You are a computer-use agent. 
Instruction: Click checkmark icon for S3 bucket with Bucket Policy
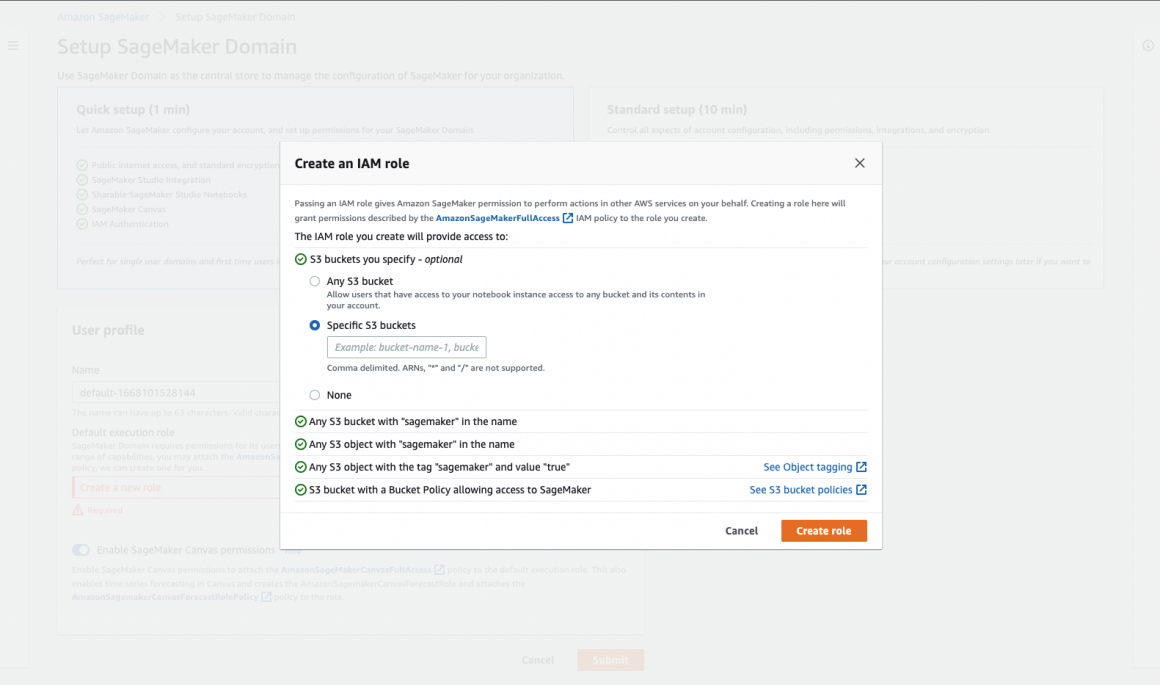pyautogui.click(x=301, y=490)
